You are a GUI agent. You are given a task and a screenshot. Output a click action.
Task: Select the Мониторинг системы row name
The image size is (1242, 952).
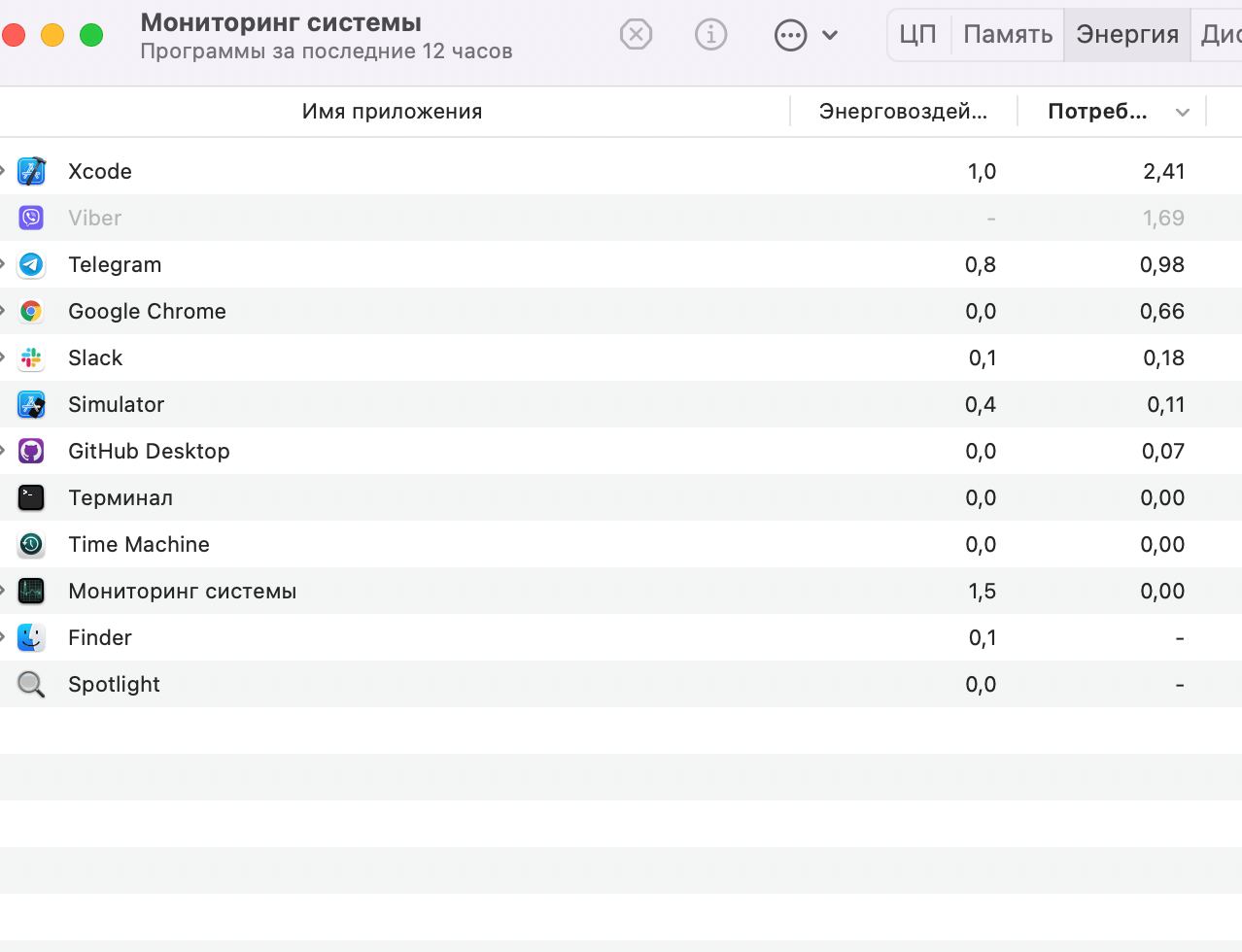(x=182, y=591)
